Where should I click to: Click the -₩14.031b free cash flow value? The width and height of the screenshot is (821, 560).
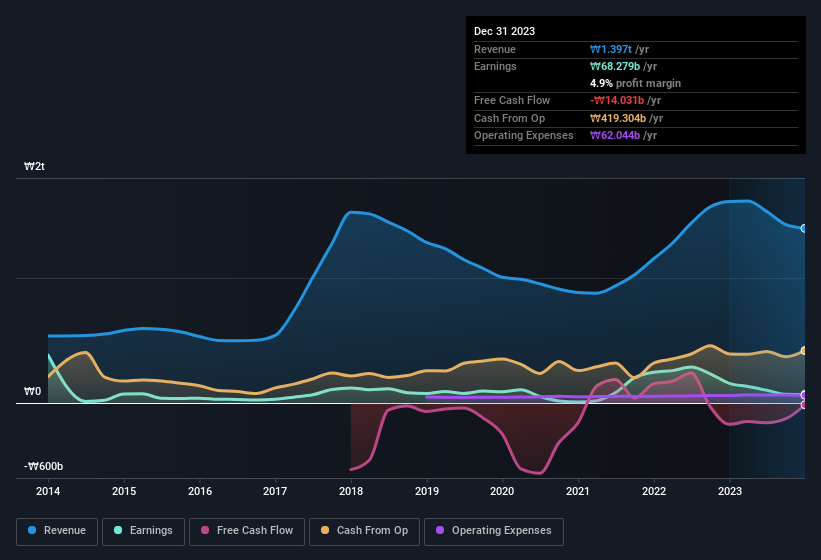[617, 100]
